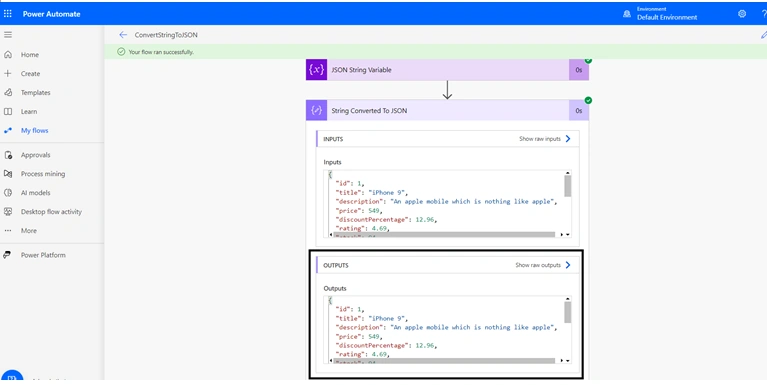767x385 pixels.
Task: Collapse String Converted To JSON action
Action: click(447, 111)
